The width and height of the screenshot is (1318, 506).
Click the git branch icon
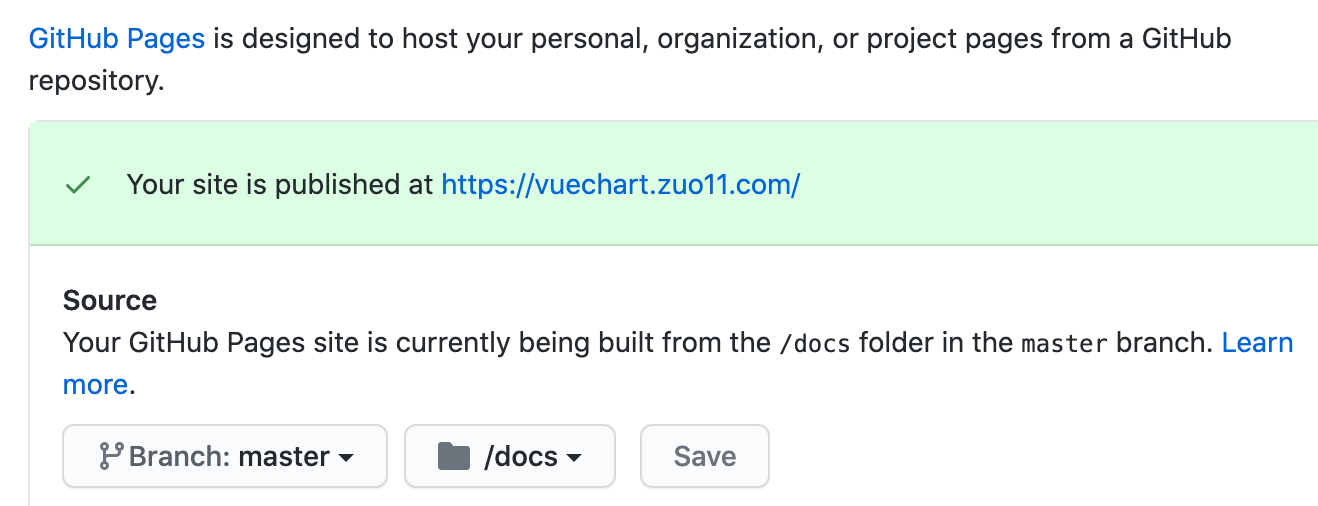(x=110, y=457)
